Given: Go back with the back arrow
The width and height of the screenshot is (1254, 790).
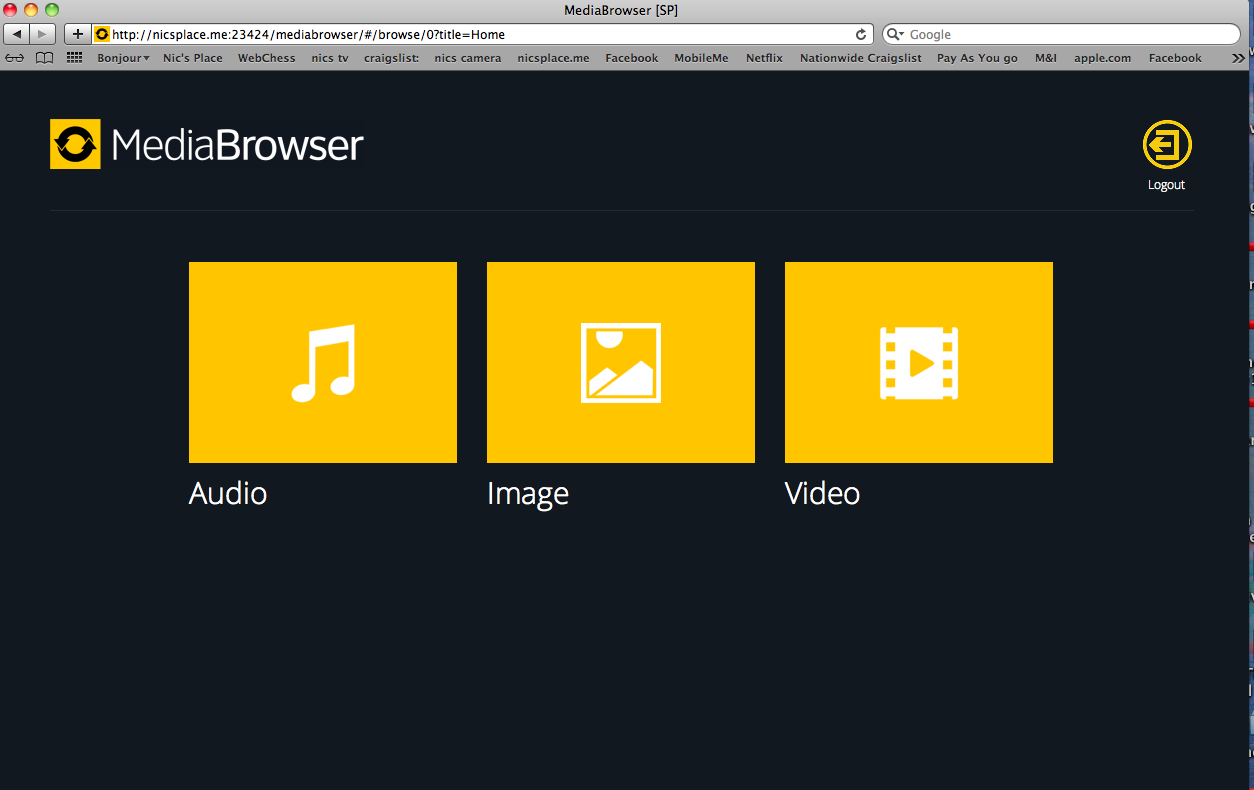Looking at the screenshot, I should point(17,34).
